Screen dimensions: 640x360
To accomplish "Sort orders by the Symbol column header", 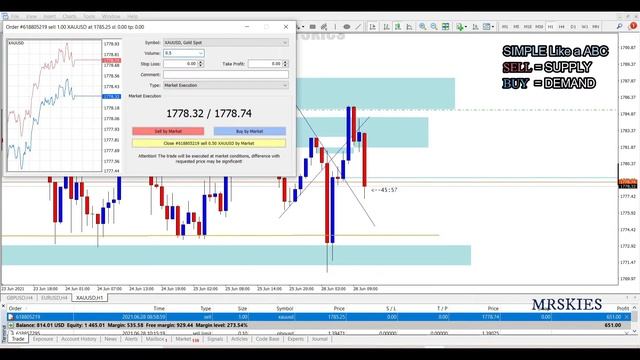I will 284,308.
